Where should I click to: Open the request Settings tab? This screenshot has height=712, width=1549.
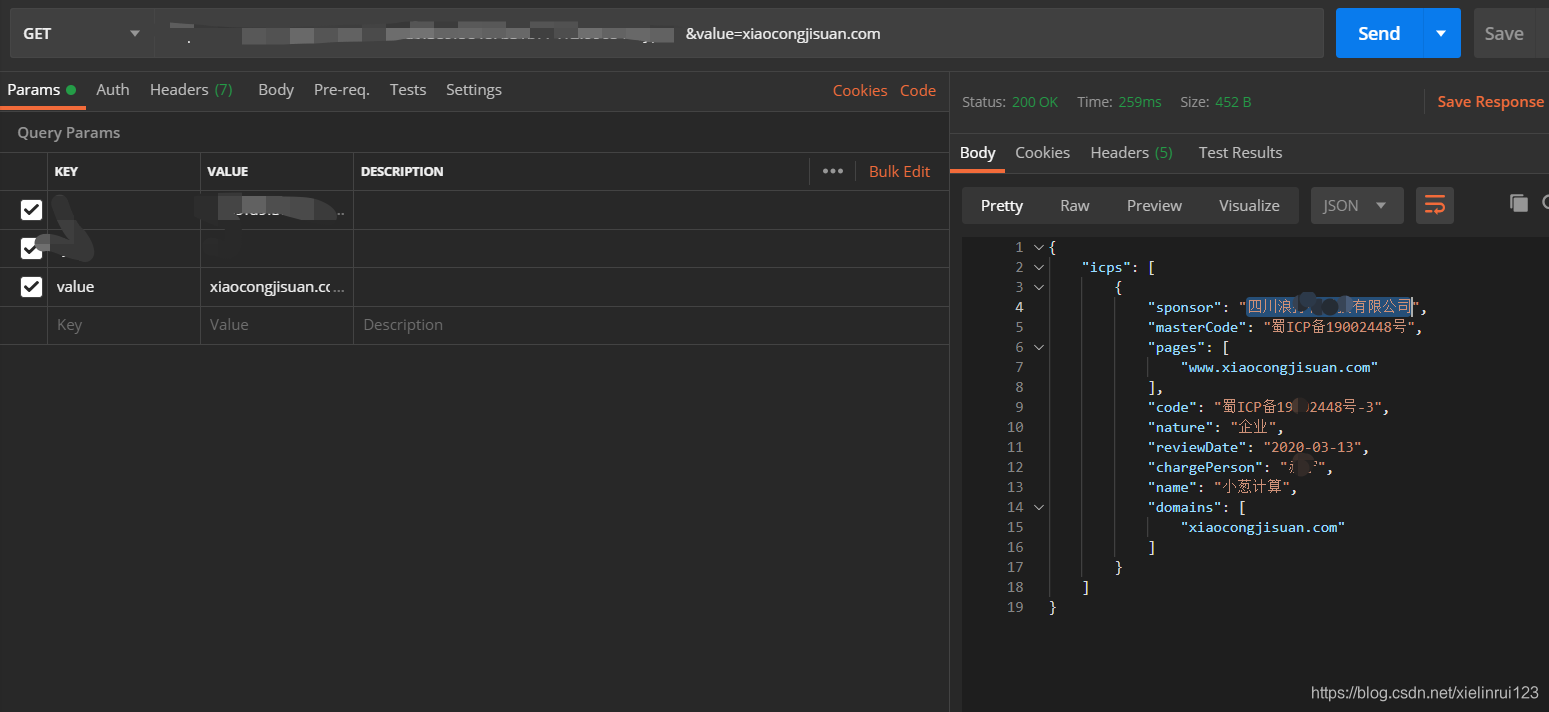coord(474,90)
